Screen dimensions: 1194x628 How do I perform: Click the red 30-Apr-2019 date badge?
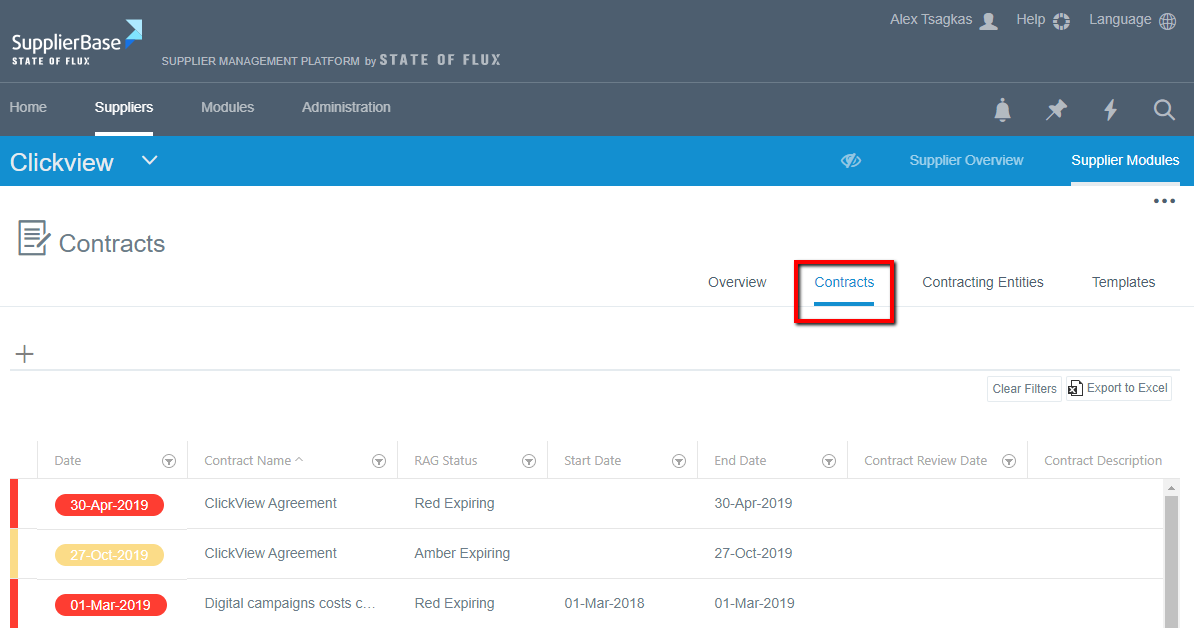click(x=109, y=505)
